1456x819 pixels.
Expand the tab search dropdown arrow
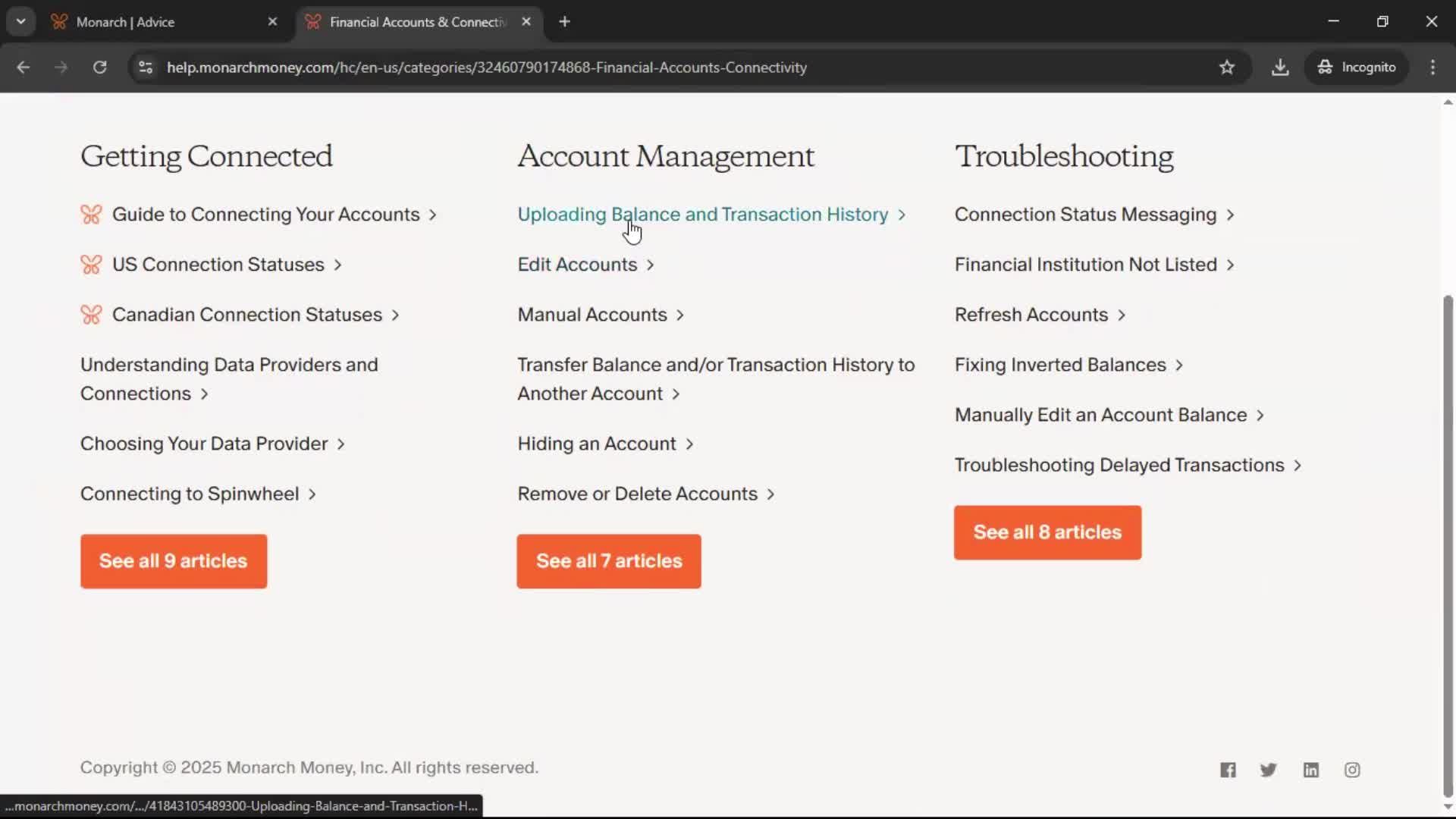point(21,22)
